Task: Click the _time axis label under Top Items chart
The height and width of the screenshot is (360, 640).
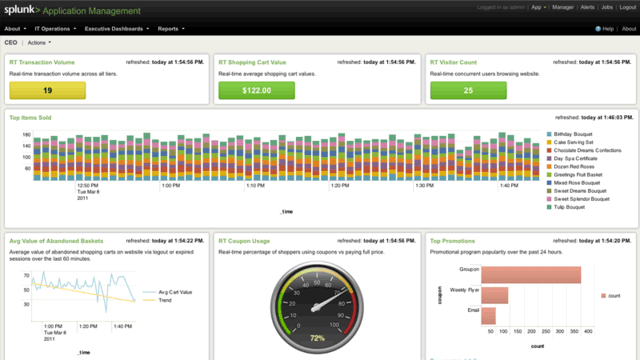Action: (x=287, y=211)
